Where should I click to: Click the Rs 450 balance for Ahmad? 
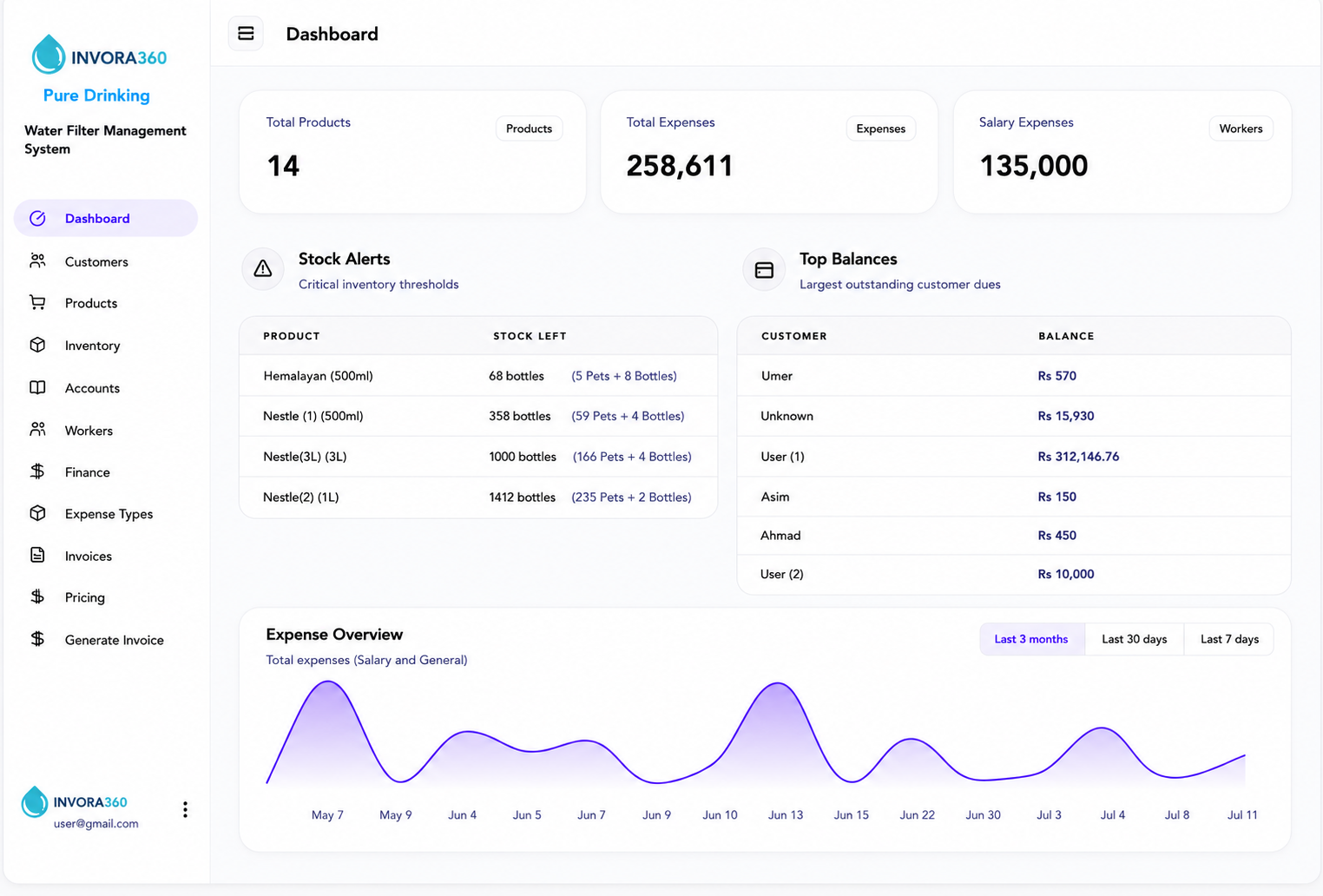(1057, 536)
